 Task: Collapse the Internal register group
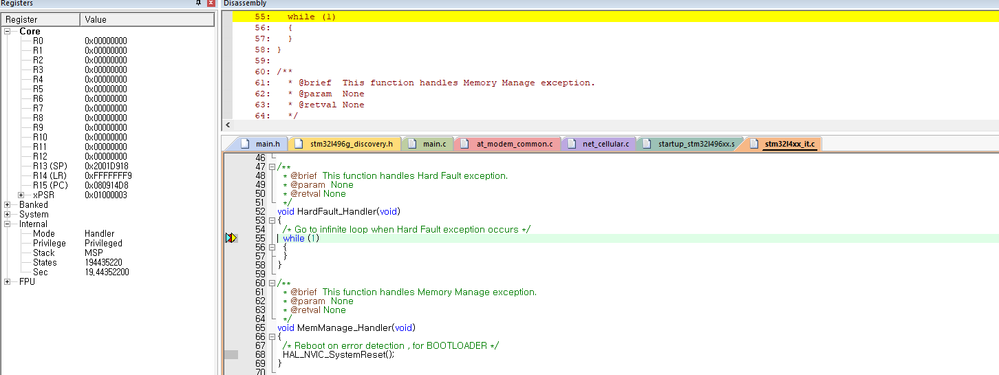7,224
